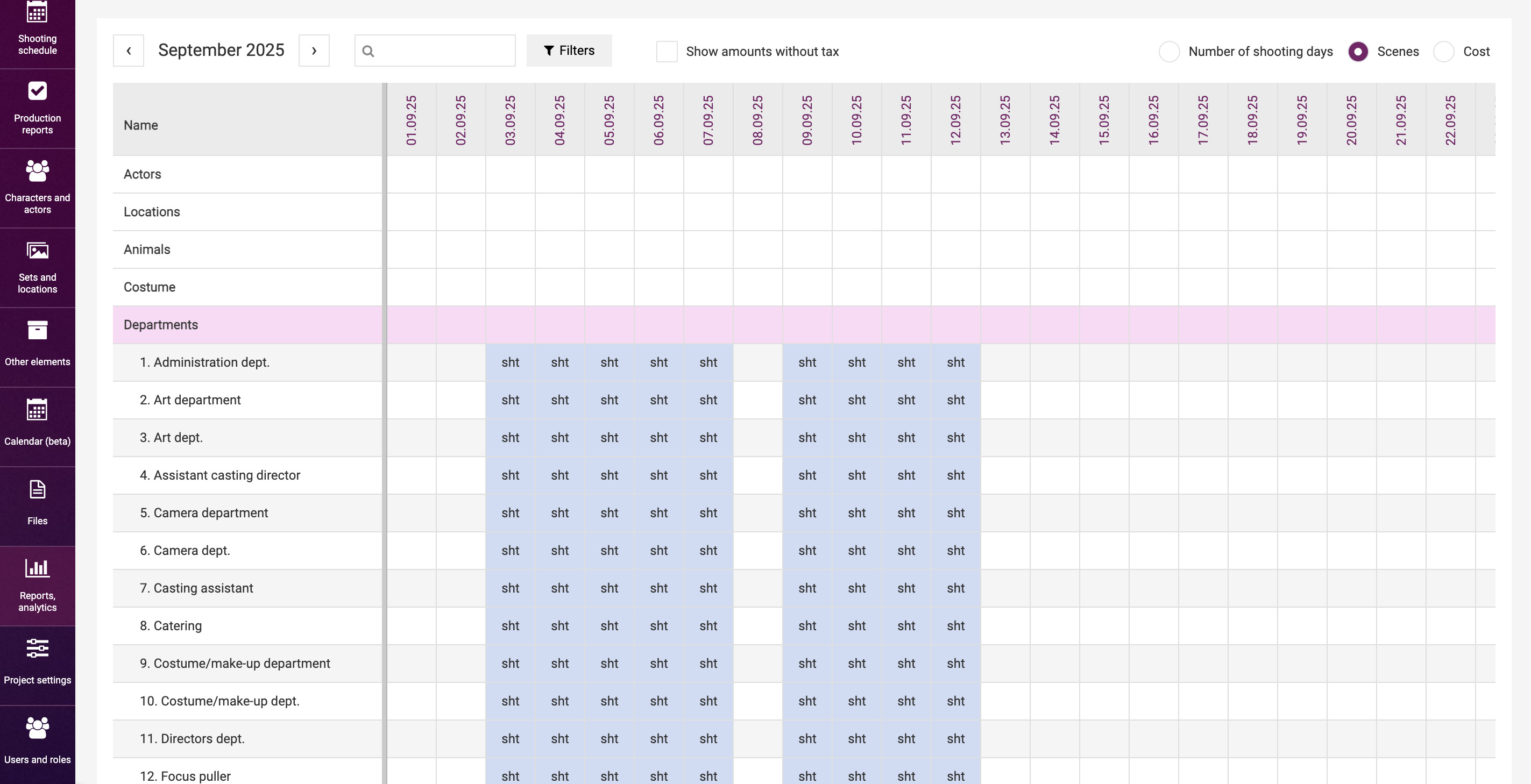
Task: Select Number of shooting days radio button
Action: (x=1168, y=52)
